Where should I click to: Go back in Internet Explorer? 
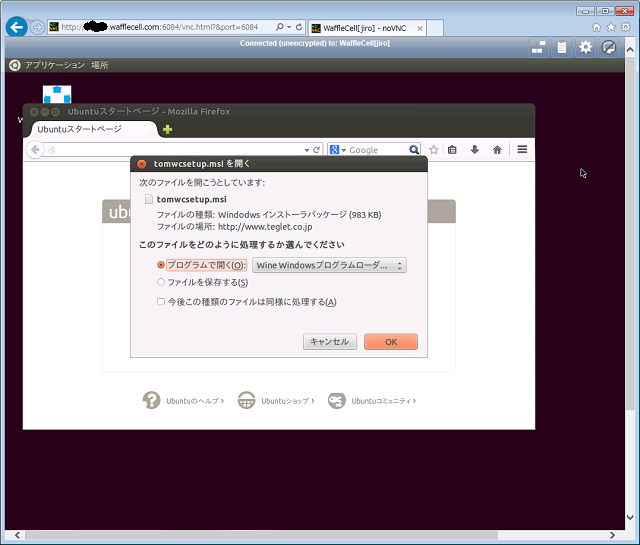tap(17, 27)
